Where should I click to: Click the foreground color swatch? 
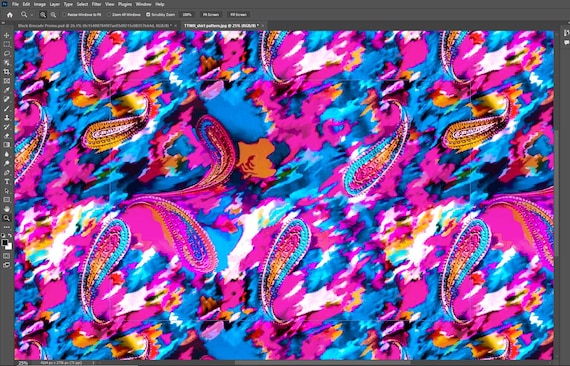click(5, 243)
